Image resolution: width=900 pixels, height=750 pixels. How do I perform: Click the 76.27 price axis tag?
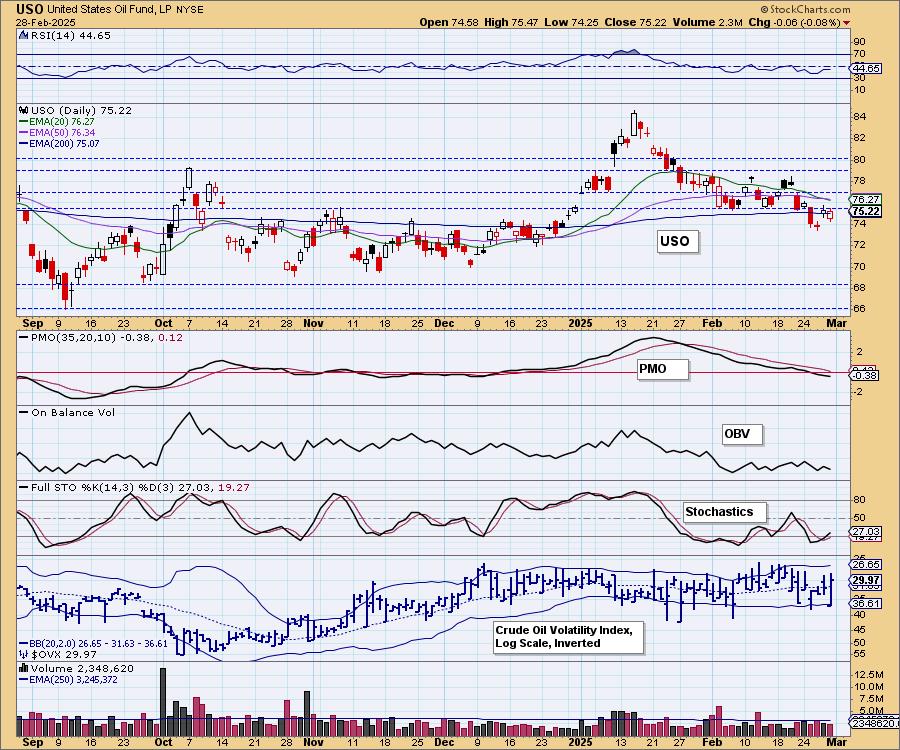pyautogui.click(x=866, y=200)
